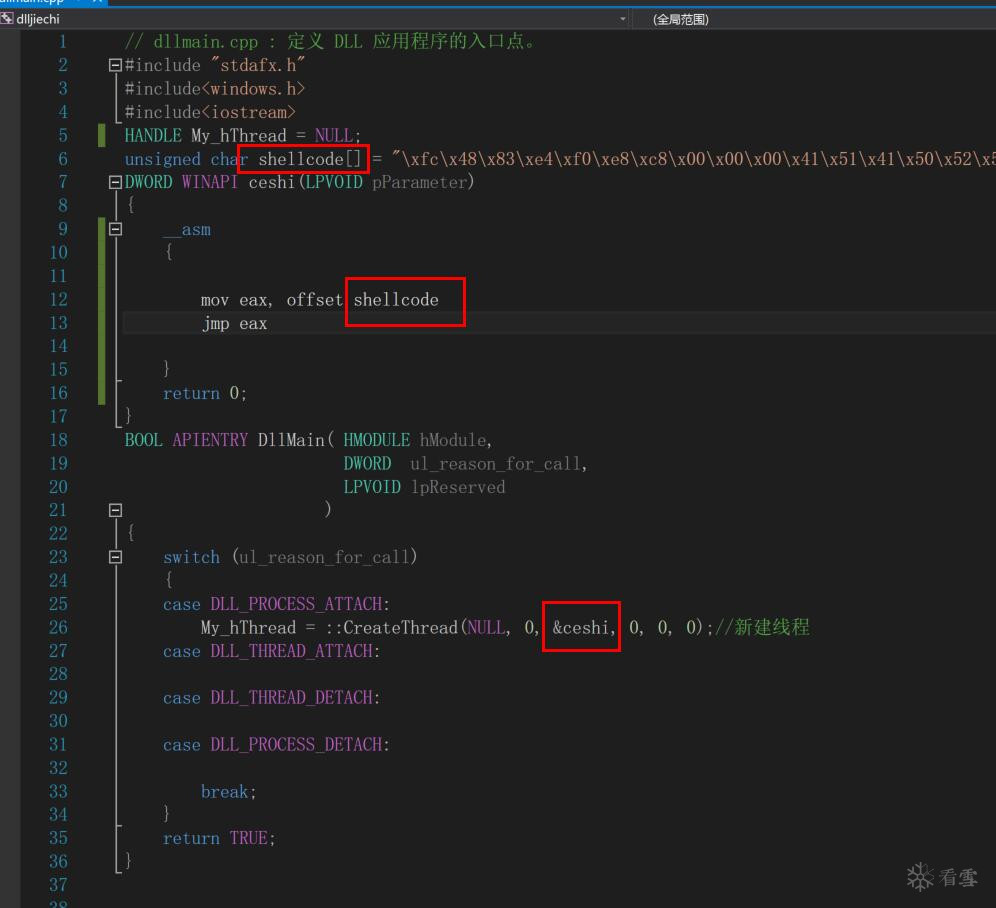Click '&ceshi' argument in CreateThread

pos(581,628)
